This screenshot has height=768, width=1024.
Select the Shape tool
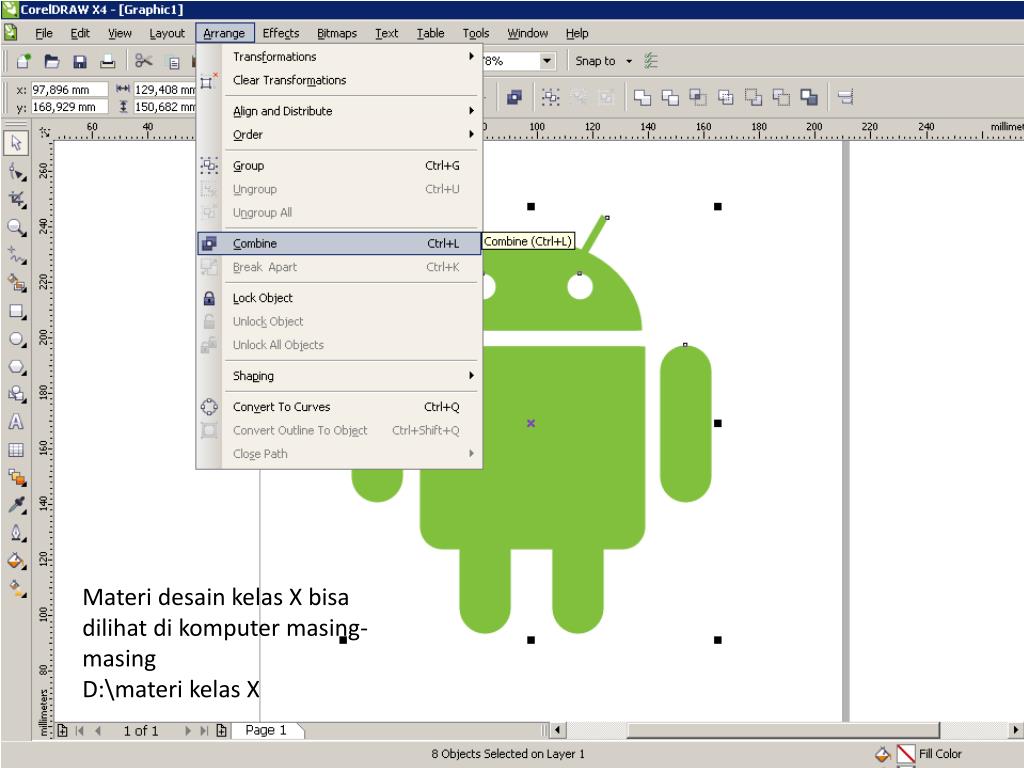click(x=16, y=172)
